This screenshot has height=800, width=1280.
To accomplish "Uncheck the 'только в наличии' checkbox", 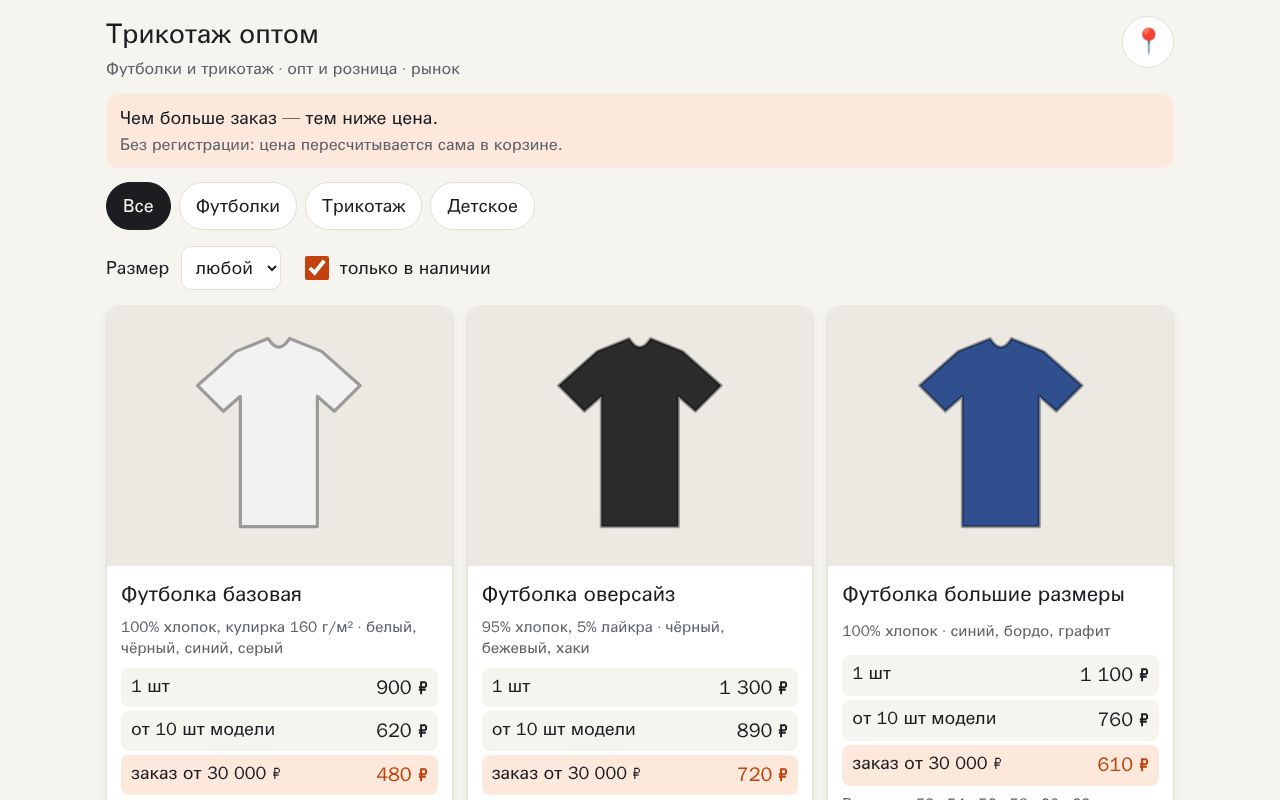I will (x=317, y=268).
